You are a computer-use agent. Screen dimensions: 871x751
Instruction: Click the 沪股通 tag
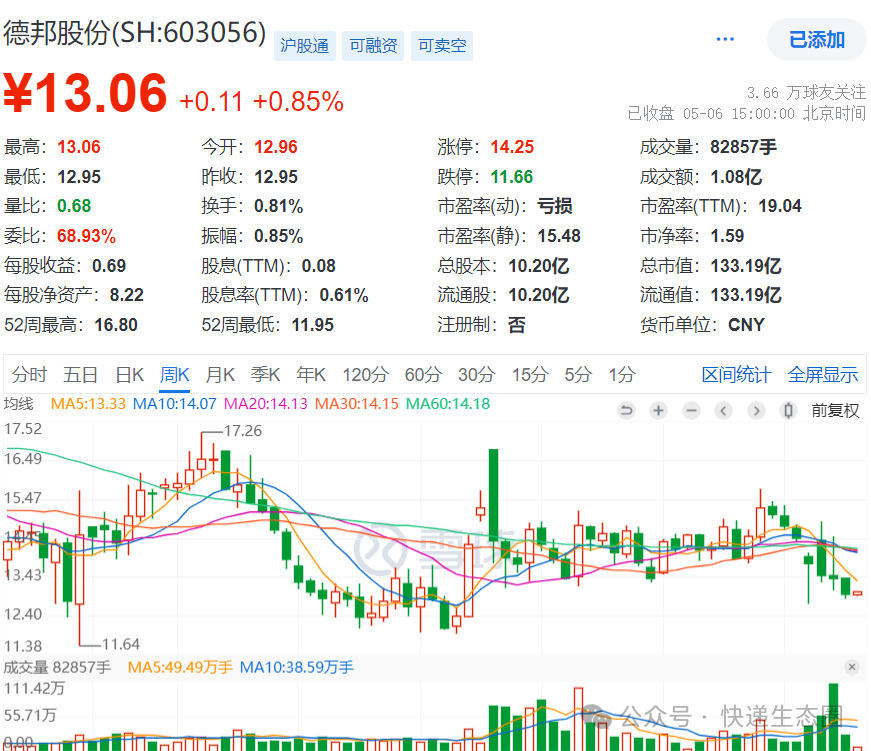click(304, 46)
